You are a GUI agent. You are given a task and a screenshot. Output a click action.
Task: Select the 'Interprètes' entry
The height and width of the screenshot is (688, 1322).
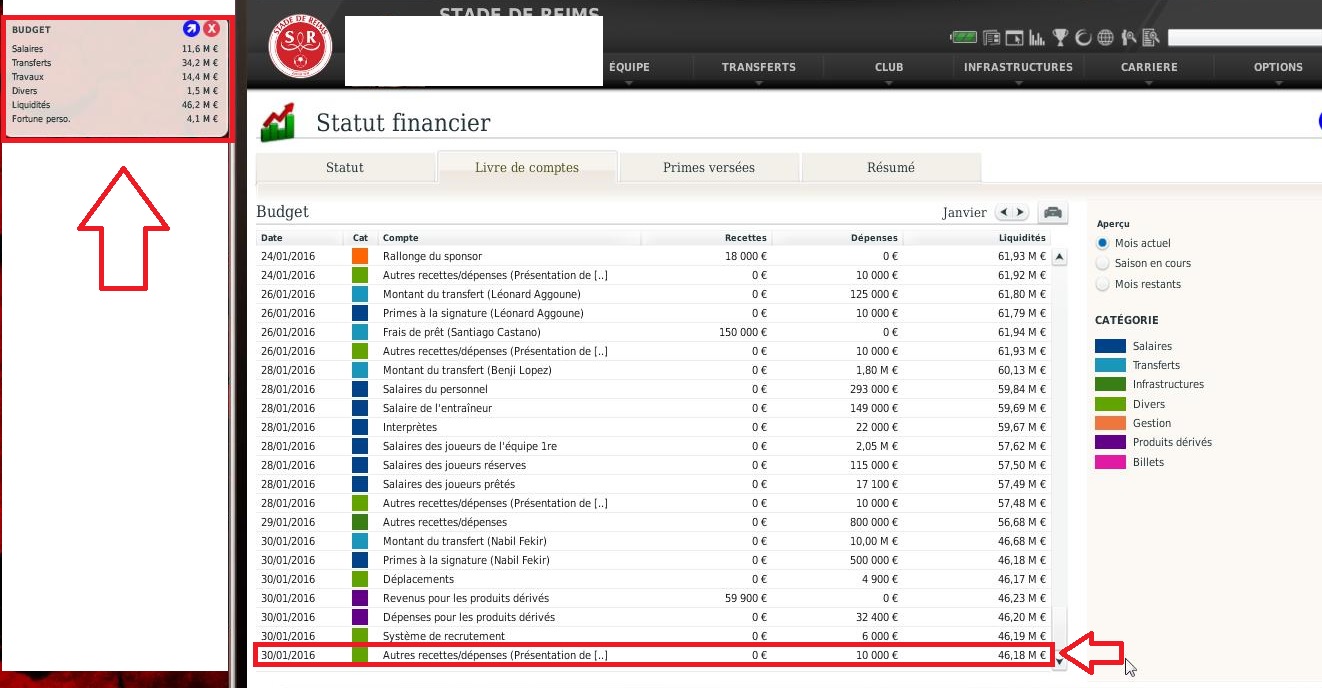point(409,427)
